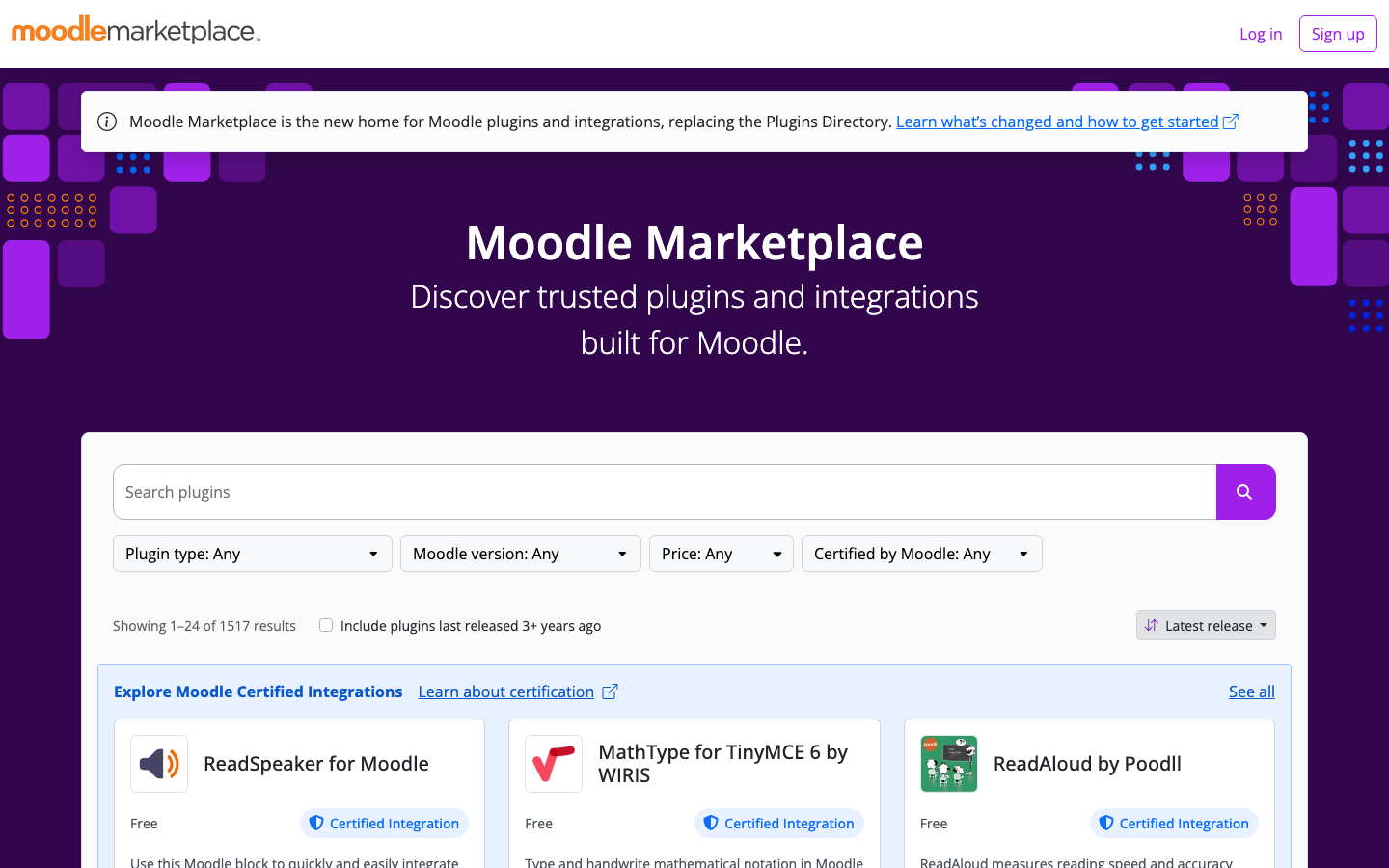Click the Log in link
The height and width of the screenshot is (868, 1389).
coord(1261,34)
